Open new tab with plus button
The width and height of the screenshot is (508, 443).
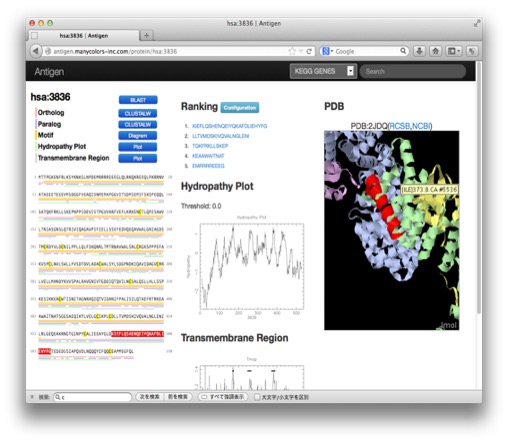146,35
